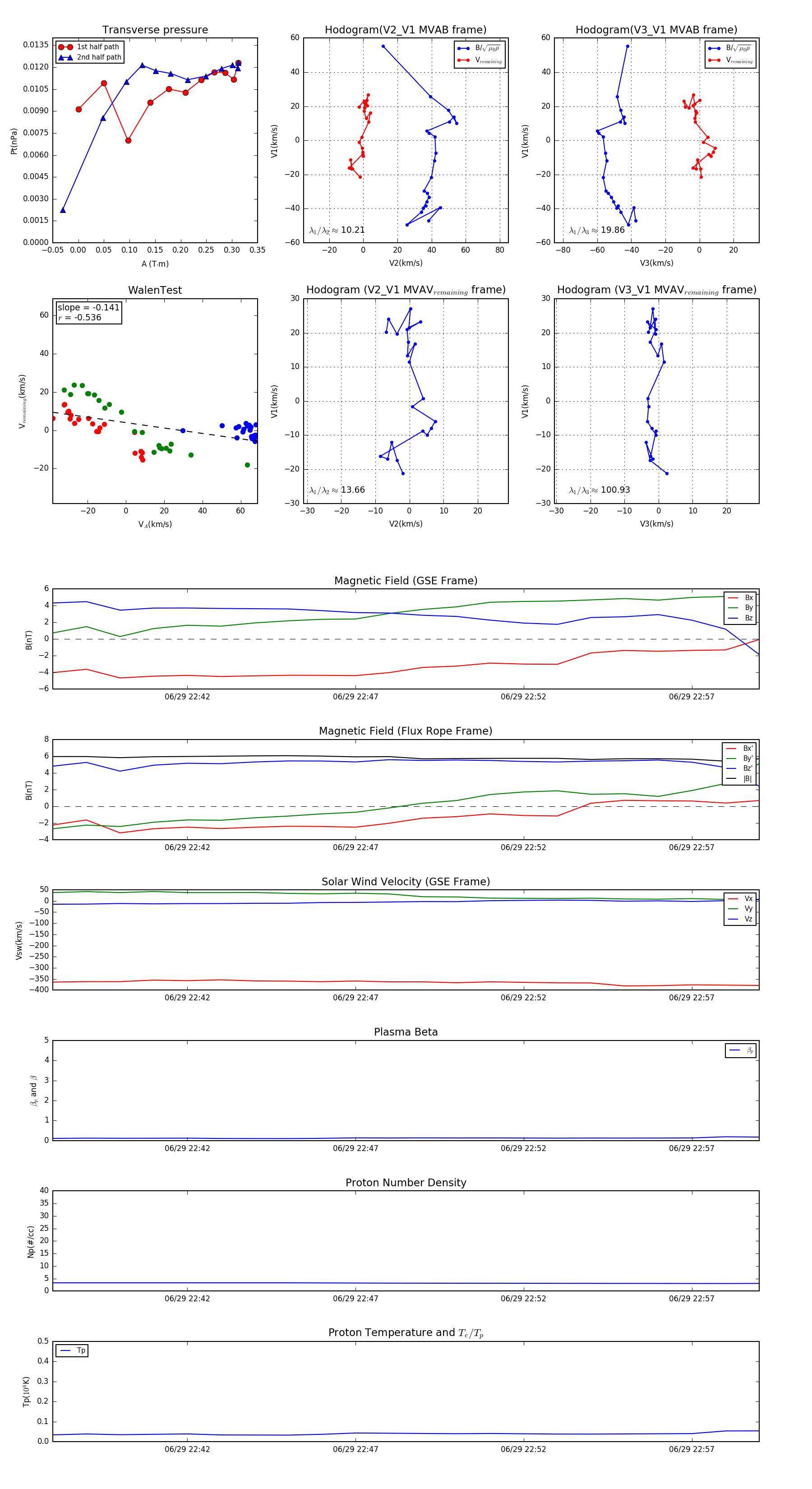812x1489 pixels.
Task: Click the topmost blue point in V2_V1 MVAB hodogram
Action: [x=383, y=46]
